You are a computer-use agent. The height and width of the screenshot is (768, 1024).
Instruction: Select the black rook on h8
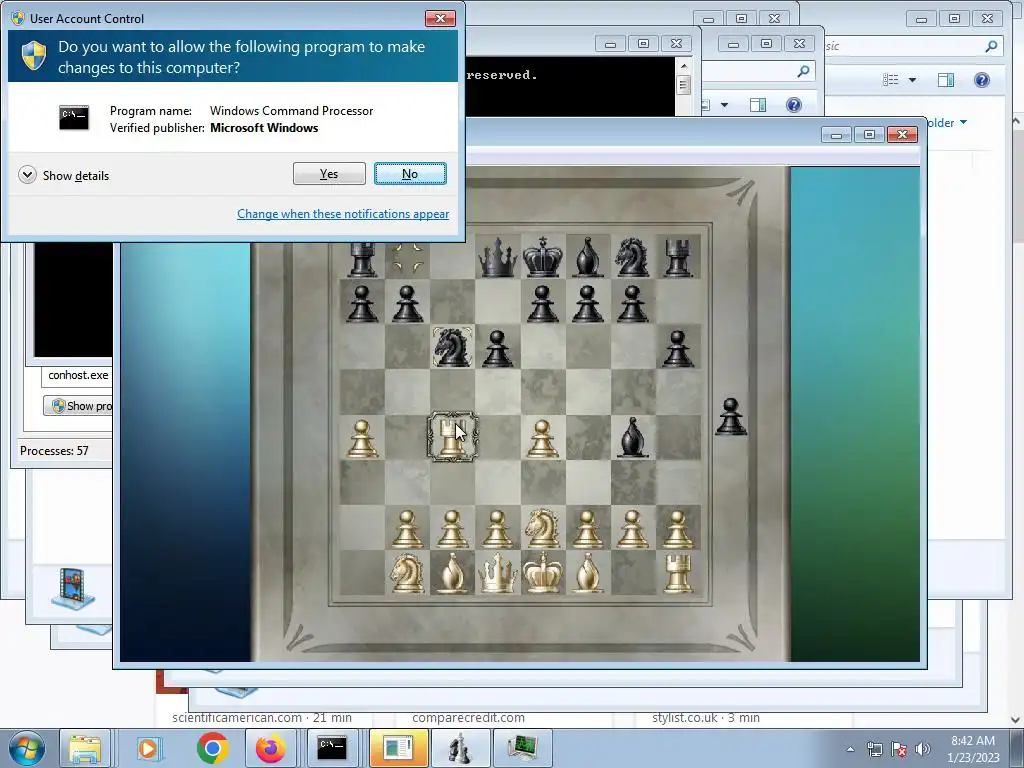677,257
